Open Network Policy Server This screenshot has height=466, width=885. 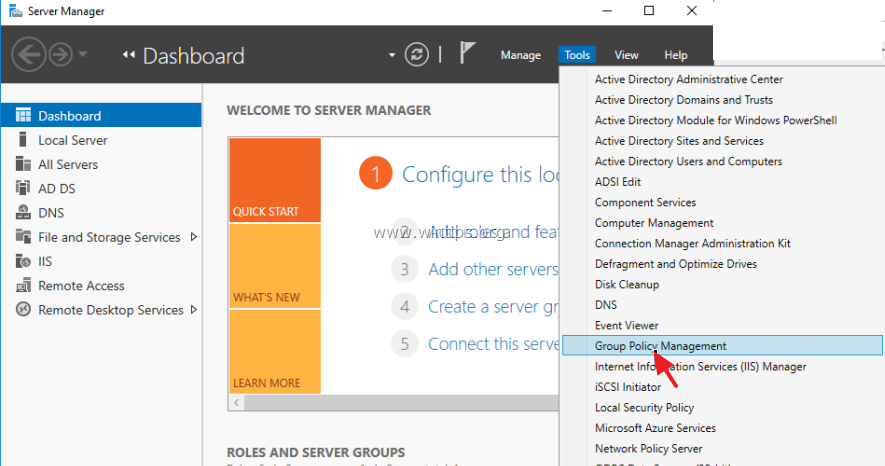click(x=649, y=449)
